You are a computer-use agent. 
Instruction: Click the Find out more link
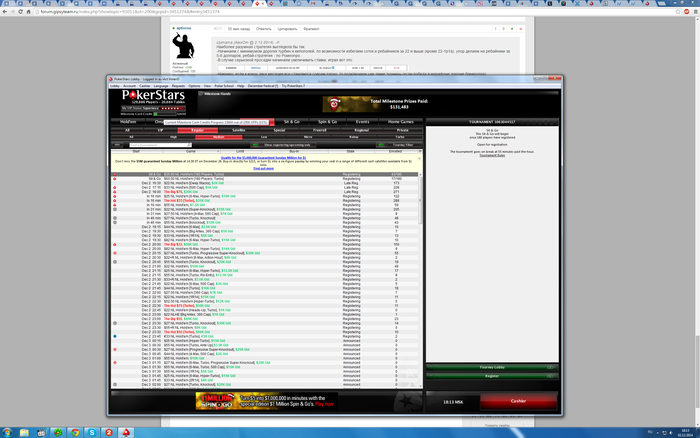point(263,168)
